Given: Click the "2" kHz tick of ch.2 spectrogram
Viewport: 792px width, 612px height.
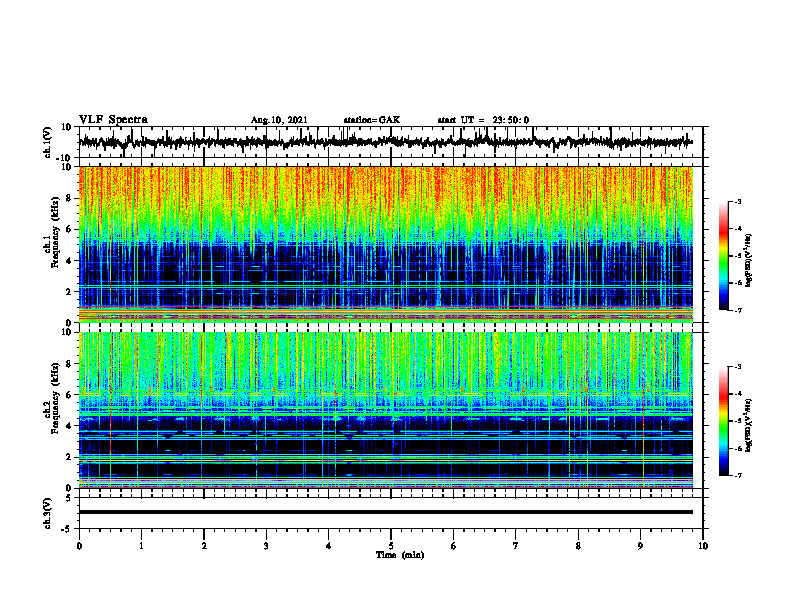Looking at the screenshot, I should pos(69,457).
